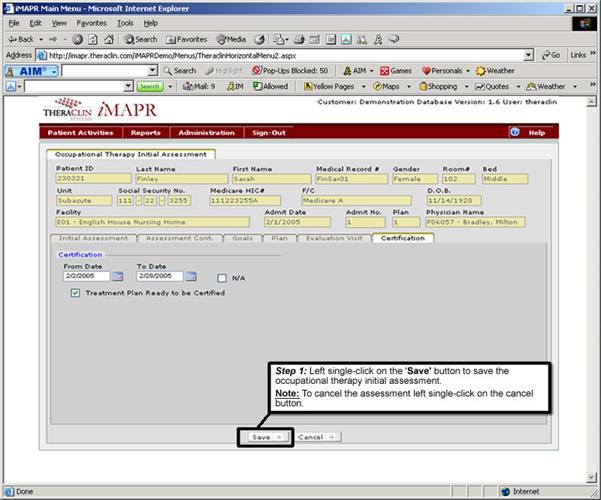Viewport: 601px width, 500px height.
Task: Click the blue Help icon
Action: 514,132
